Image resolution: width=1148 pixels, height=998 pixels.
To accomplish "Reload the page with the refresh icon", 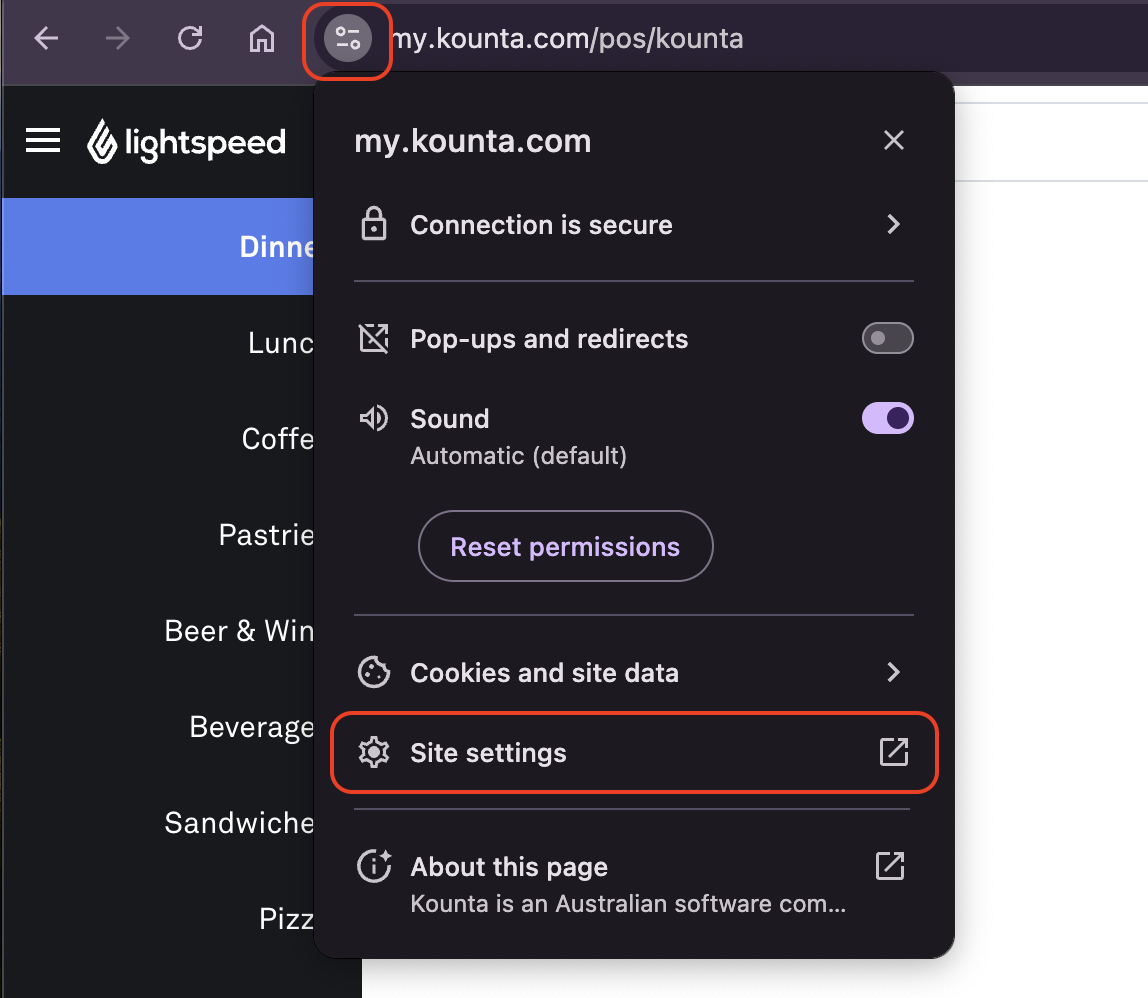I will coord(190,38).
